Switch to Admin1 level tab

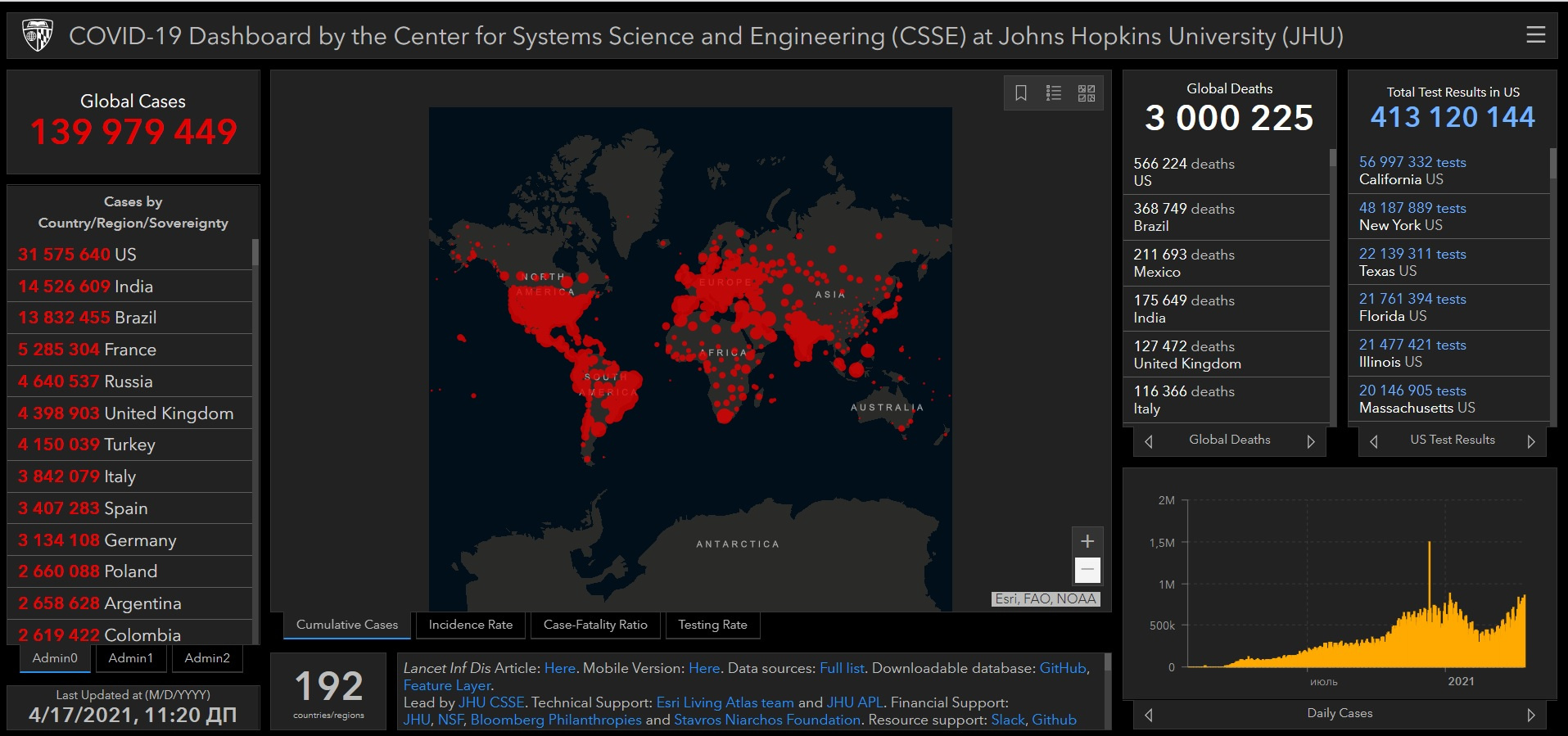pos(130,658)
